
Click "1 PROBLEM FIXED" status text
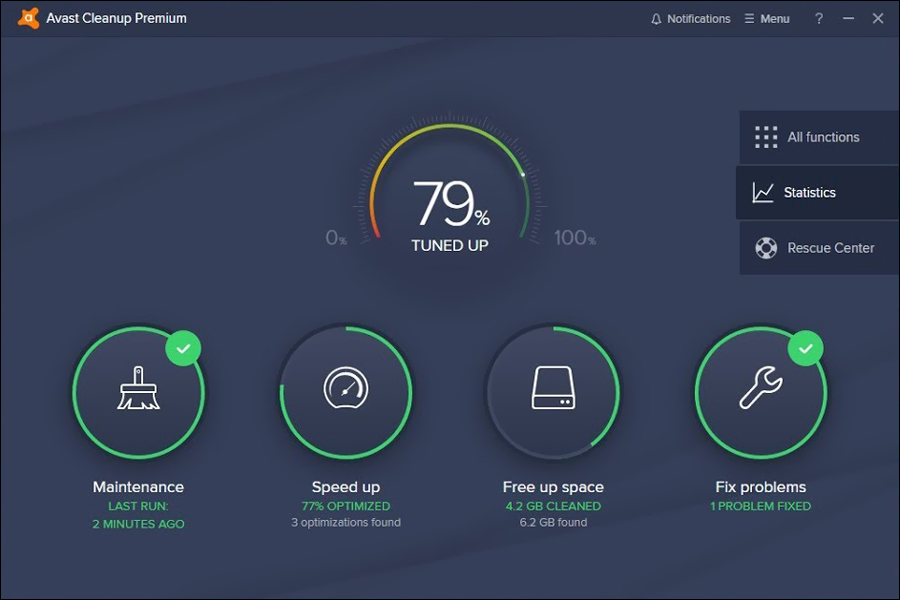761,506
